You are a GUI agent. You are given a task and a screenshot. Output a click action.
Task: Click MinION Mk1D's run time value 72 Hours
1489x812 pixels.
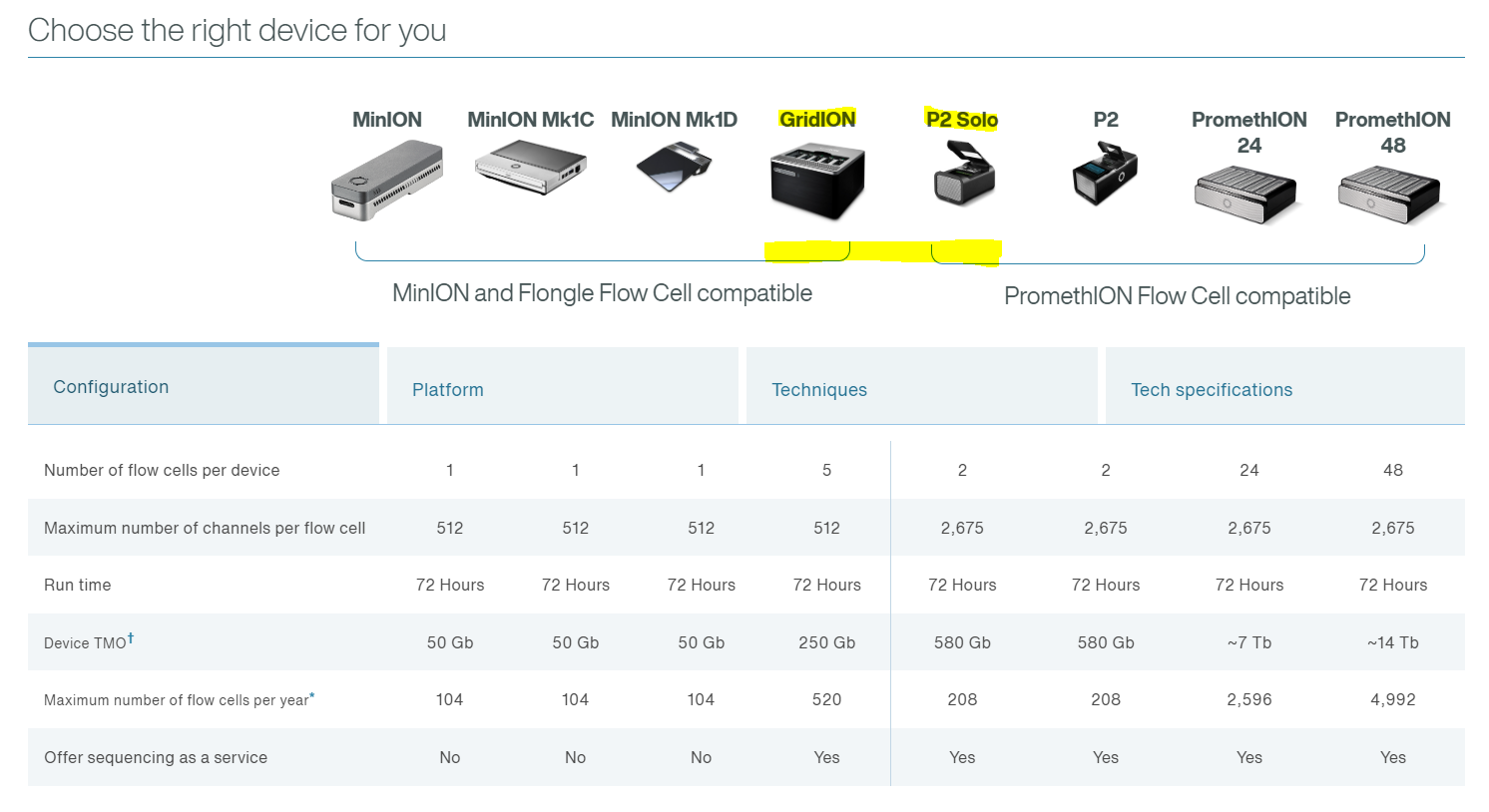[x=701, y=585]
